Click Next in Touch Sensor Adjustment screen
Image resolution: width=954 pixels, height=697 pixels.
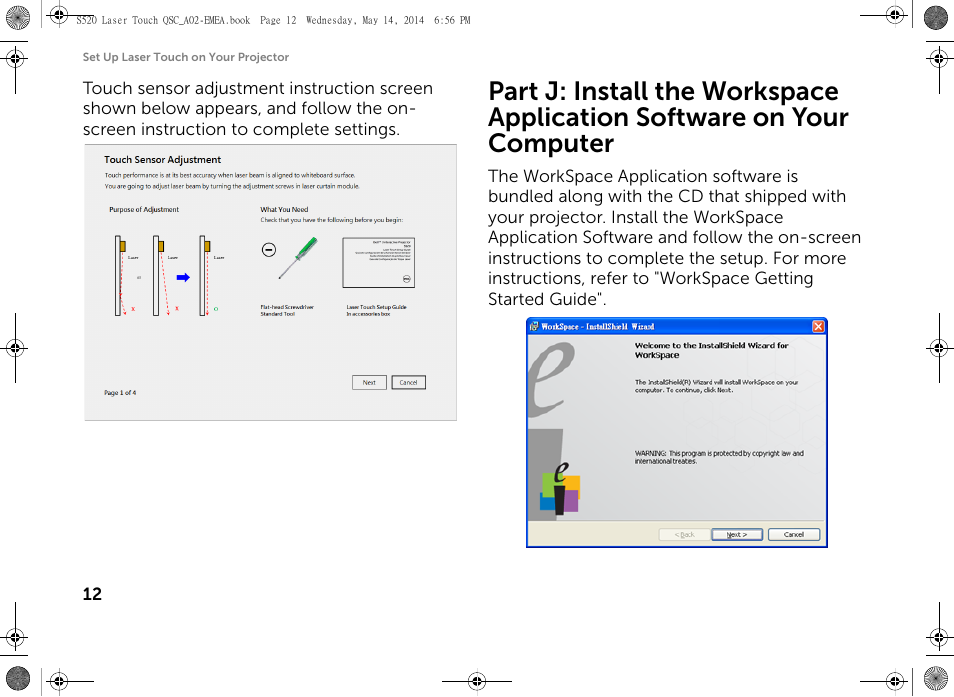(369, 383)
